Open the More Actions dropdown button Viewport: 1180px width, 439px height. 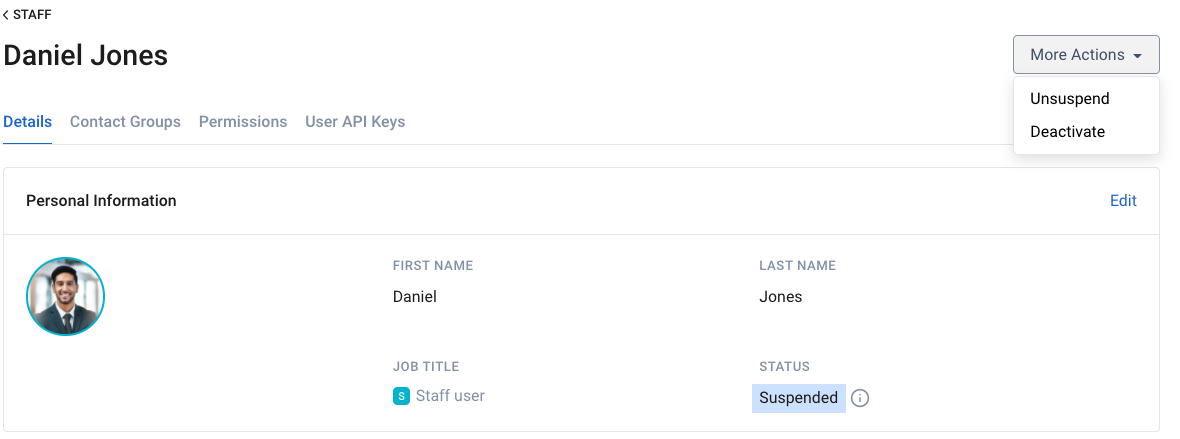[1086, 54]
